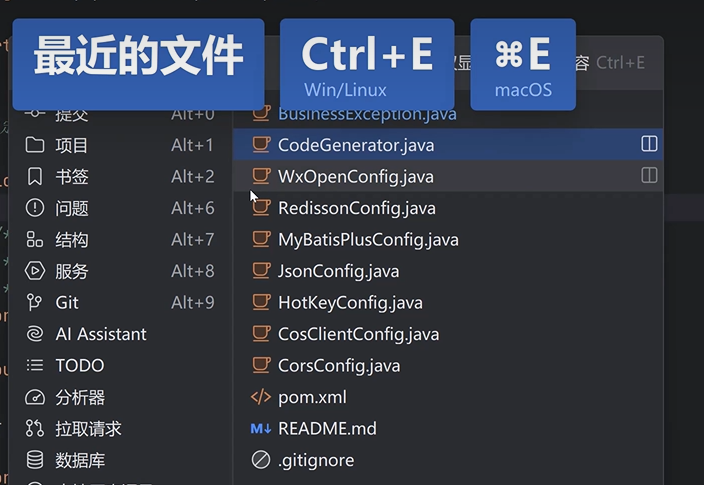
Task: Open the TODO tool window
Action: coord(119,365)
